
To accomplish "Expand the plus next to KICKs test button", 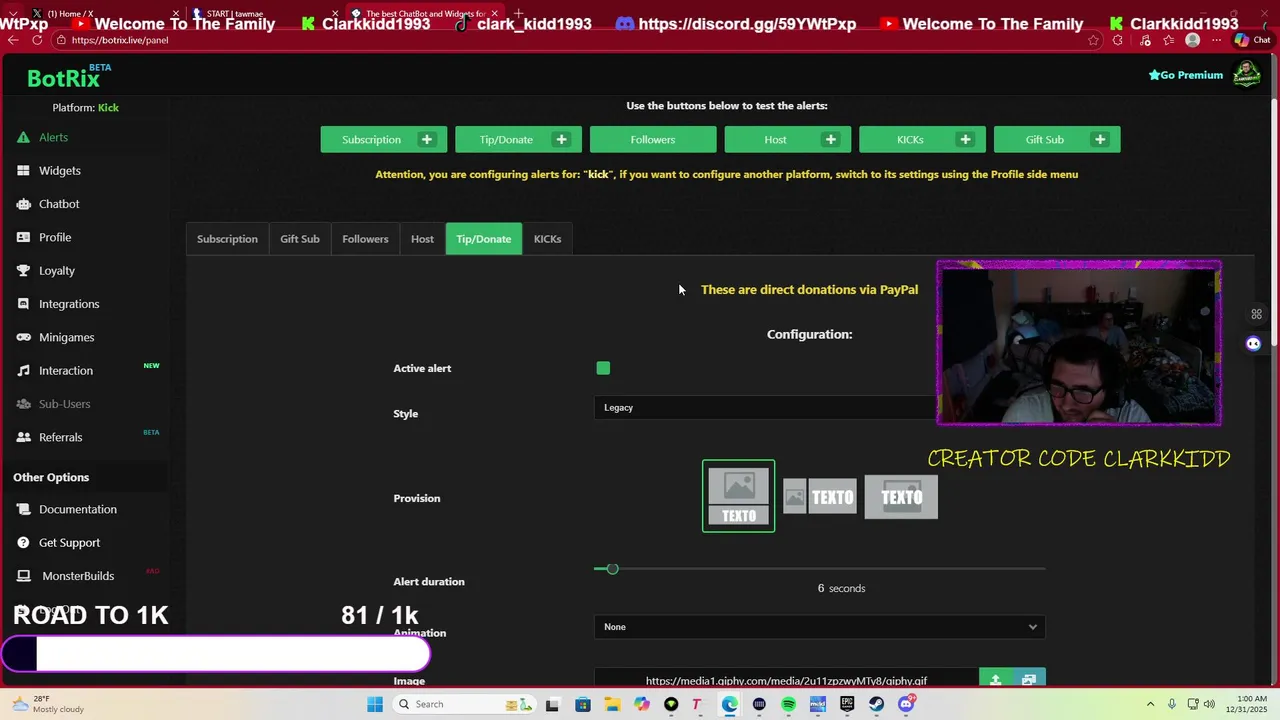I will pyautogui.click(x=966, y=140).
